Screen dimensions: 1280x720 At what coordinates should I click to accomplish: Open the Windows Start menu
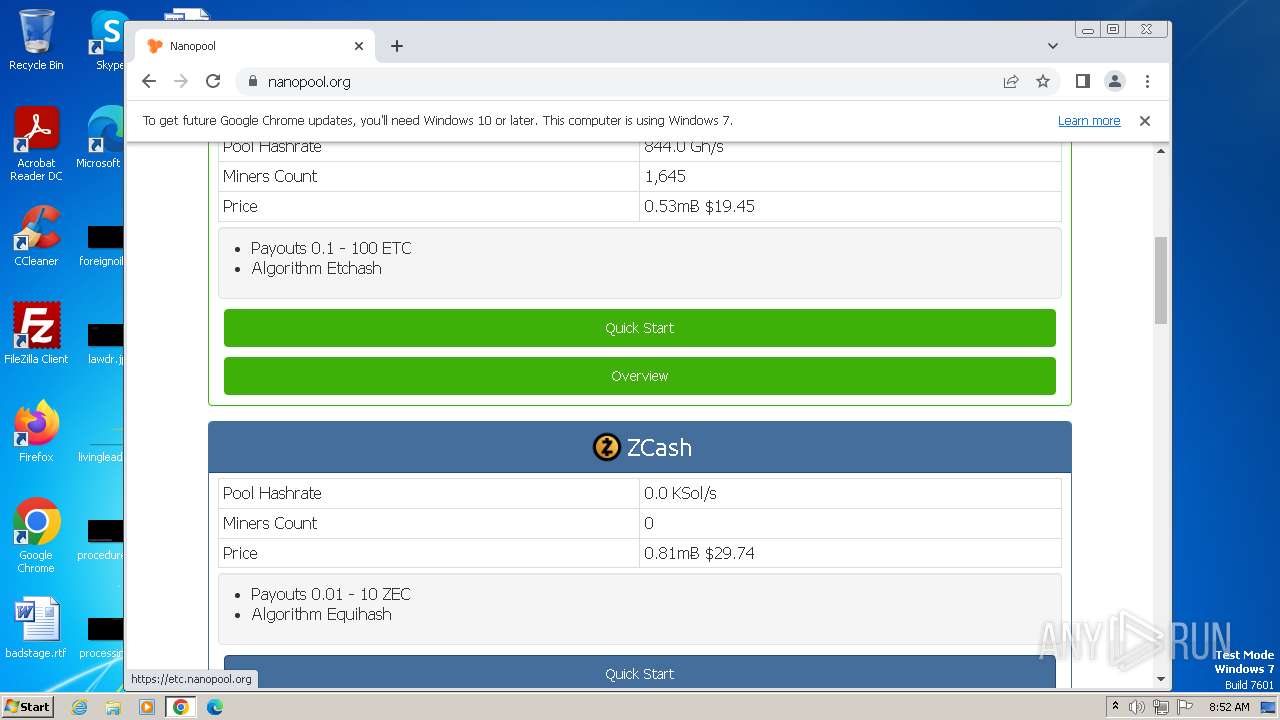[28, 706]
